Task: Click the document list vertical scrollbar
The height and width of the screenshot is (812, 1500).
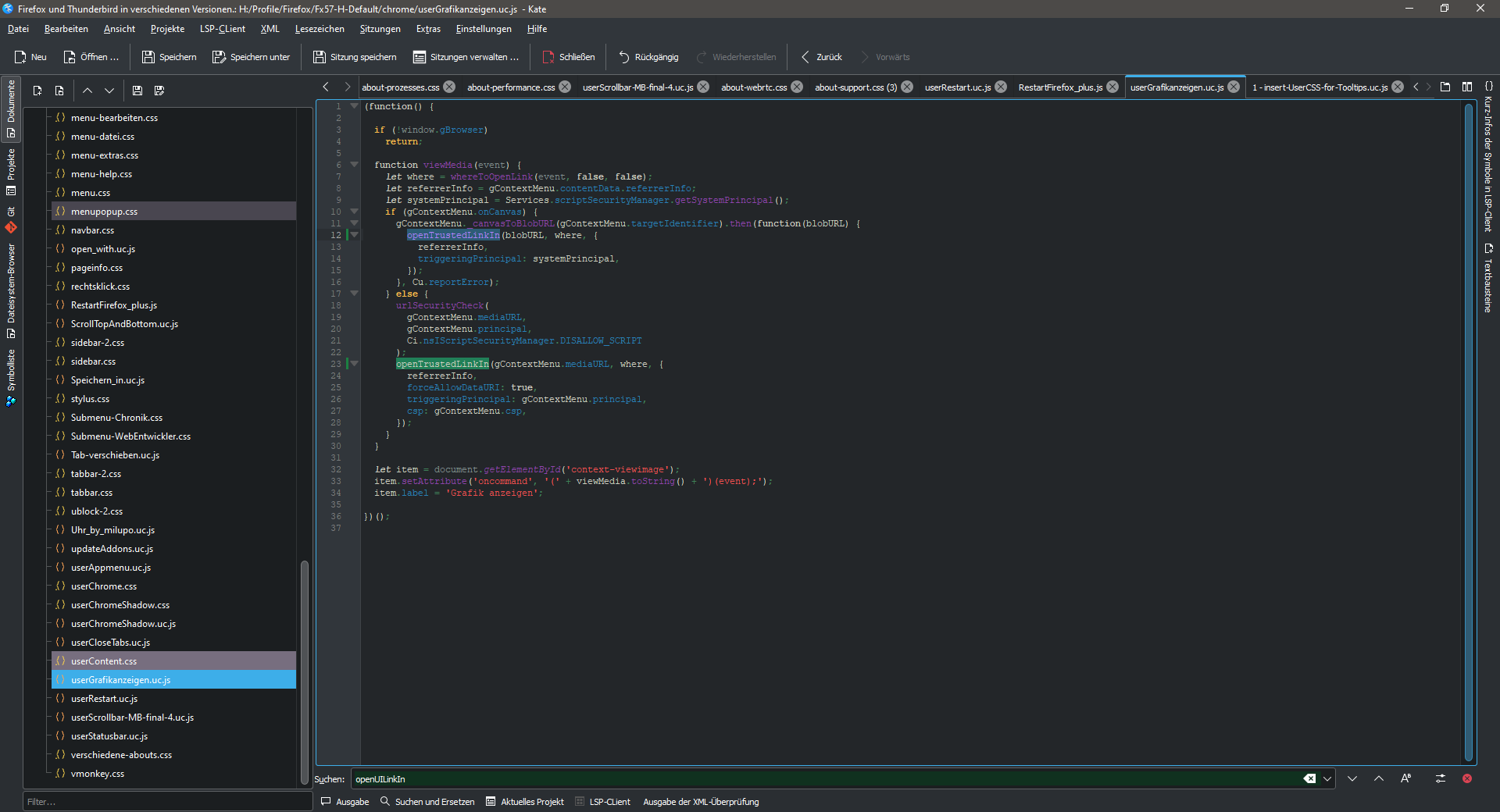Action: [305, 671]
